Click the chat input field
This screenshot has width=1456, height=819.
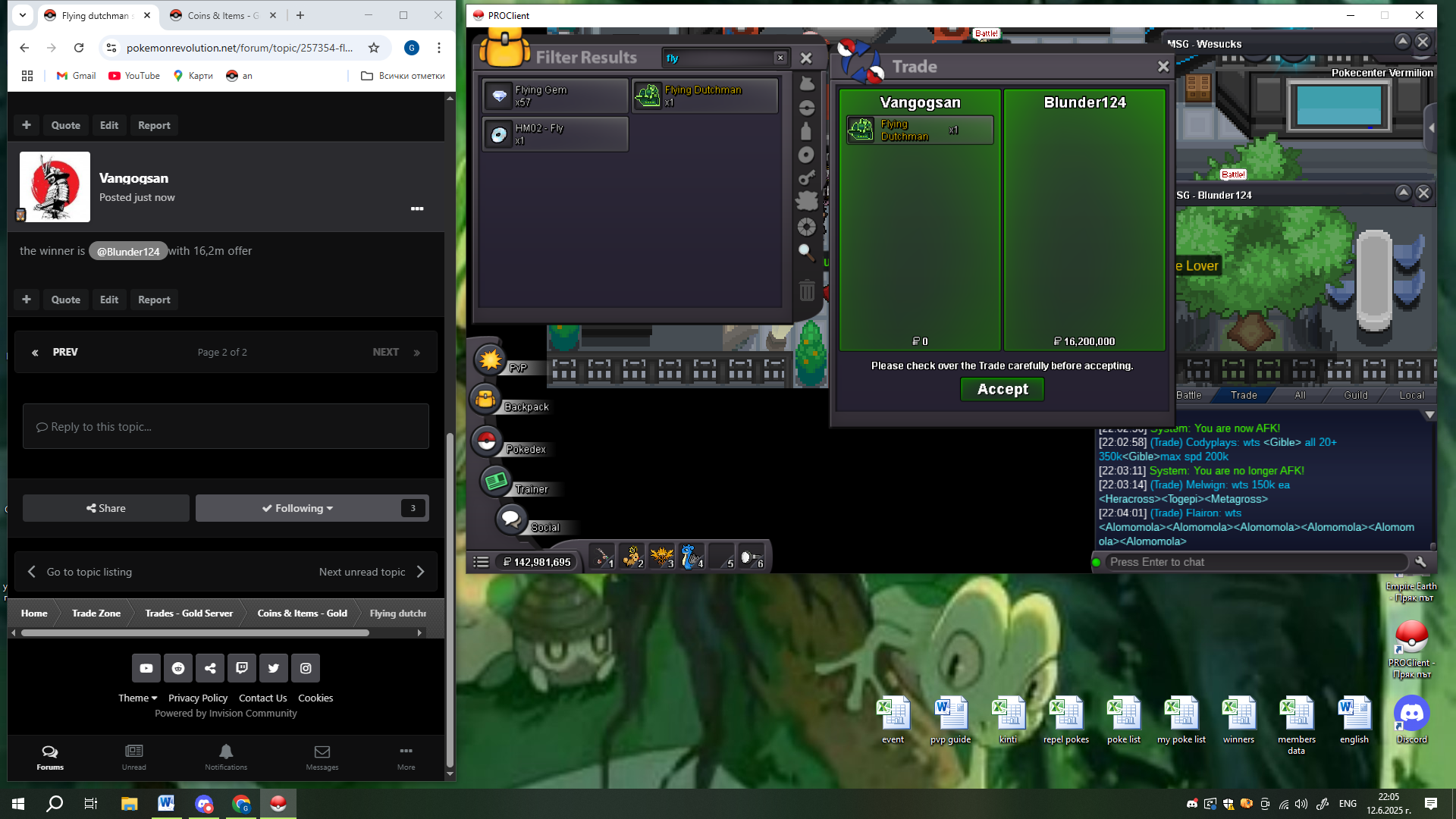tap(1257, 562)
